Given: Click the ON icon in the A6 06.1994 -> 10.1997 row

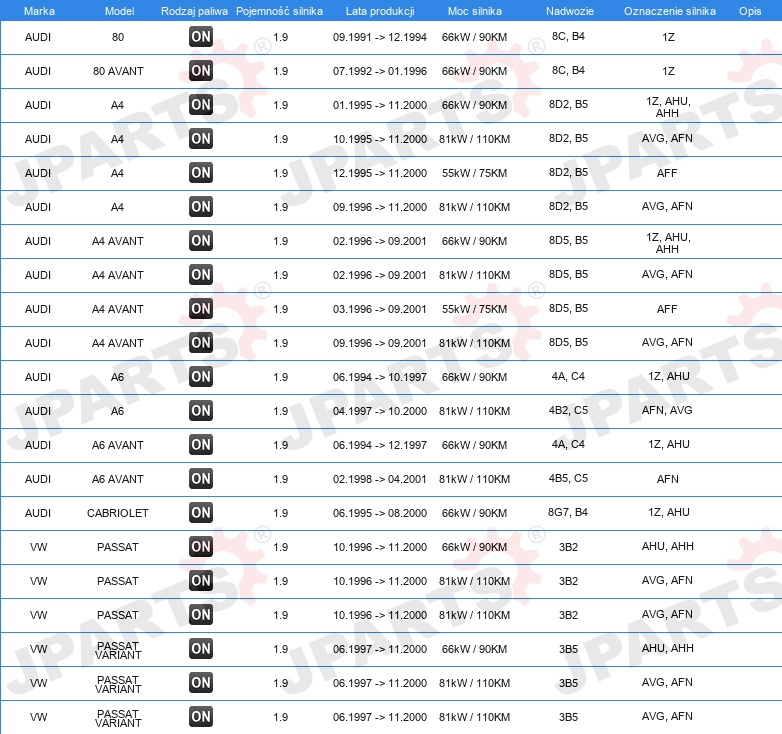Looking at the screenshot, I should tap(201, 376).
